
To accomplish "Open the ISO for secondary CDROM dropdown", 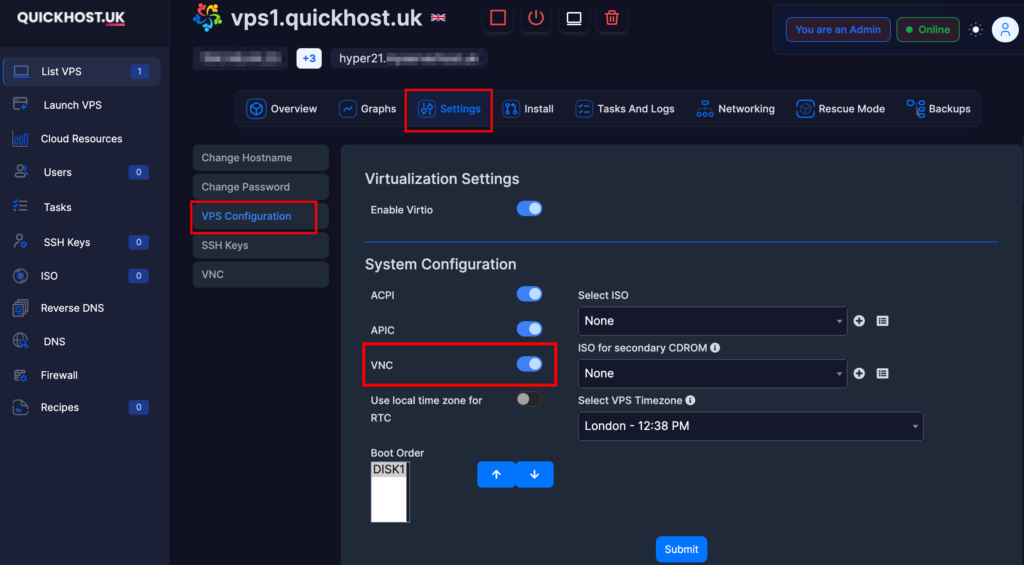I will coord(712,374).
